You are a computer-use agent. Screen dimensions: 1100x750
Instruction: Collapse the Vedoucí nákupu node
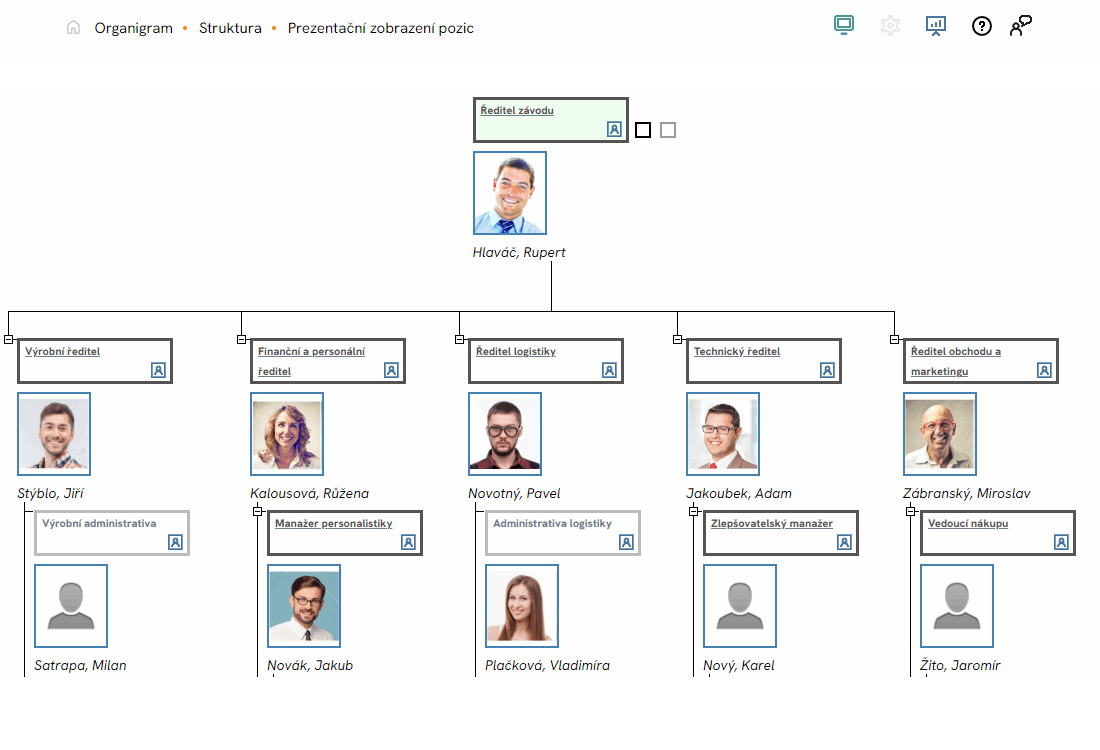coord(911,511)
